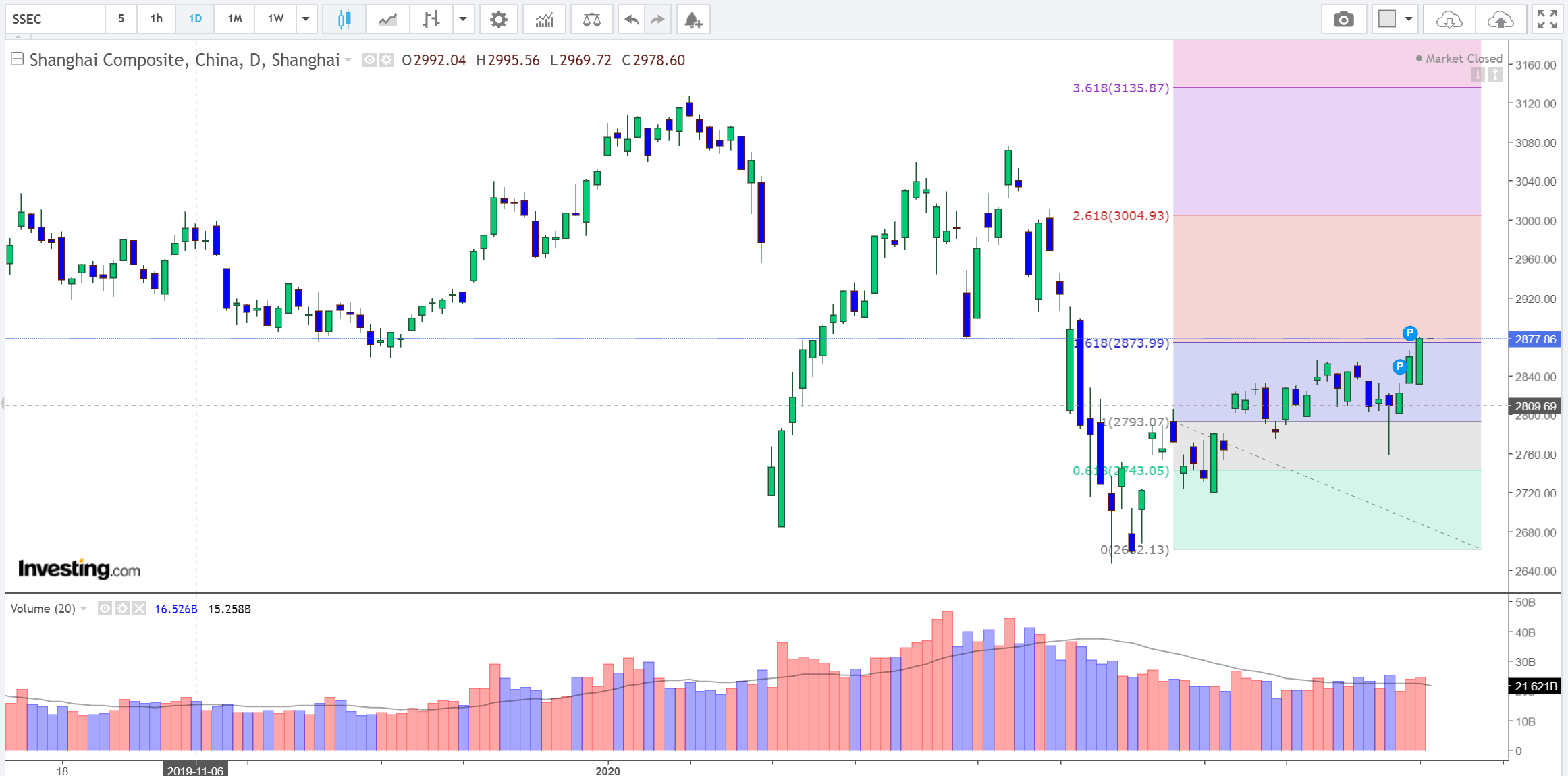1568x776 pixels.
Task: Toggle visibility eye for Shanghai Composite series
Action: (369, 60)
